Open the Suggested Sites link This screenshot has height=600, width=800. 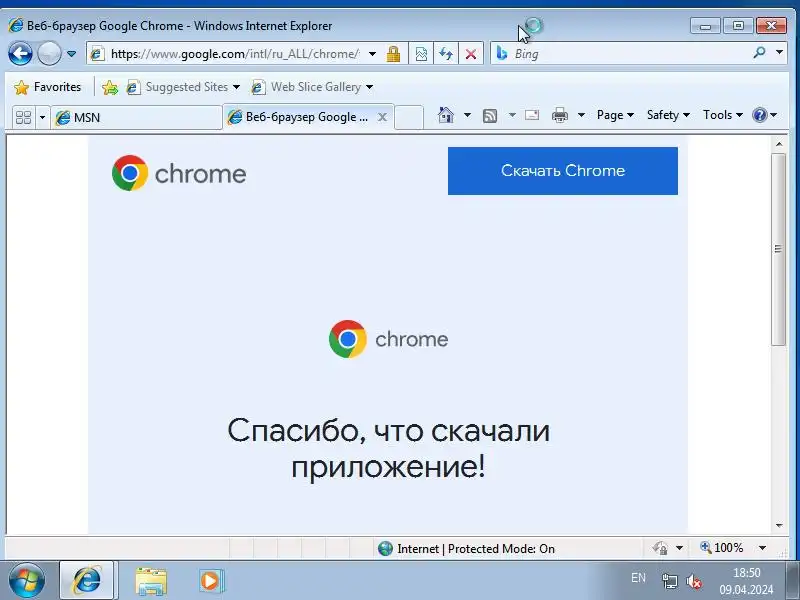click(x=183, y=87)
